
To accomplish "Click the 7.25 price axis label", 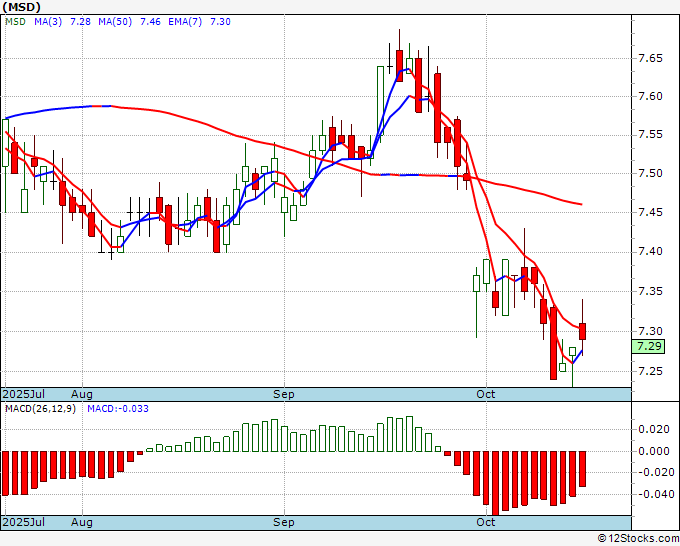I will [x=651, y=372].
